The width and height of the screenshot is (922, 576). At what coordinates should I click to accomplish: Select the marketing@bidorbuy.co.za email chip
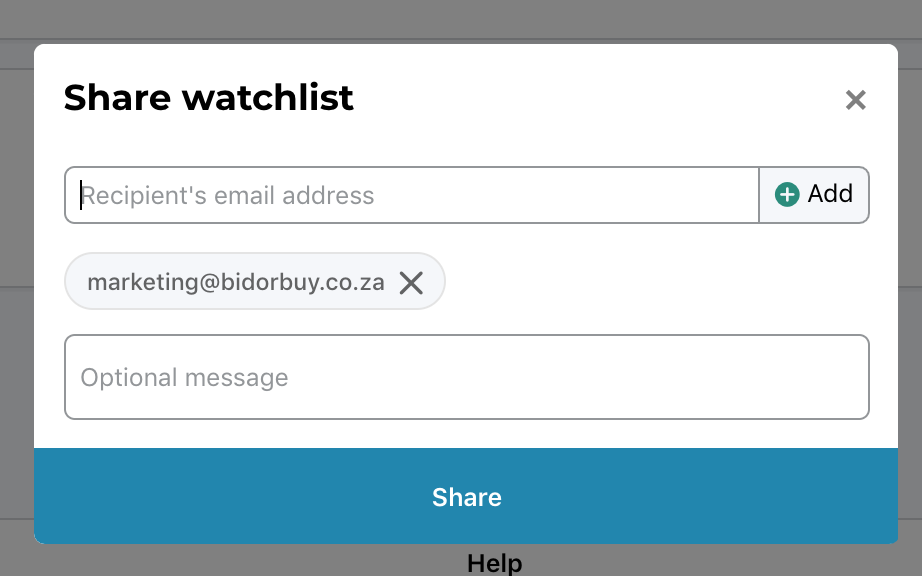[x=255, y=281]
